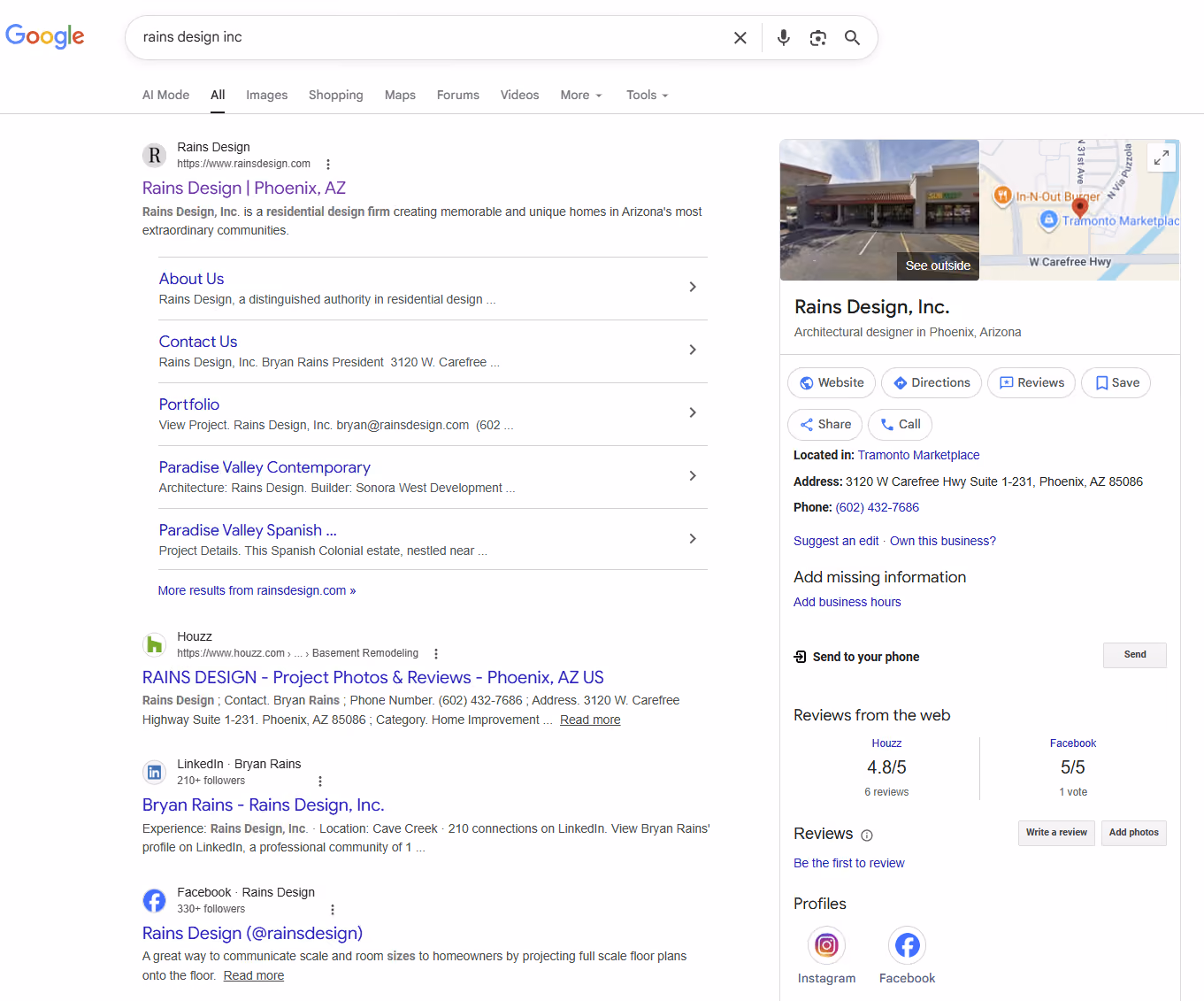
Task: Expand Paradise Valley Spanish chevron
Action: tap(693, 539)
